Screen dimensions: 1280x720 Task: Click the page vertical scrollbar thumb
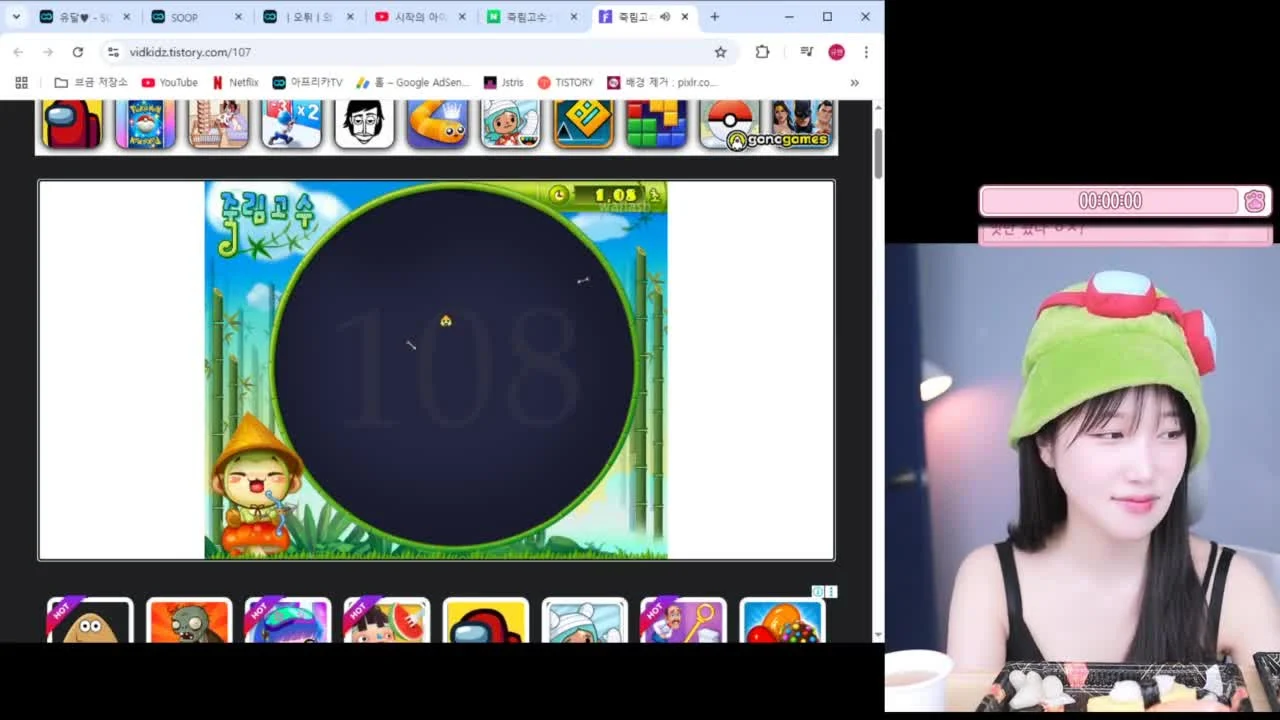[878, 154]
